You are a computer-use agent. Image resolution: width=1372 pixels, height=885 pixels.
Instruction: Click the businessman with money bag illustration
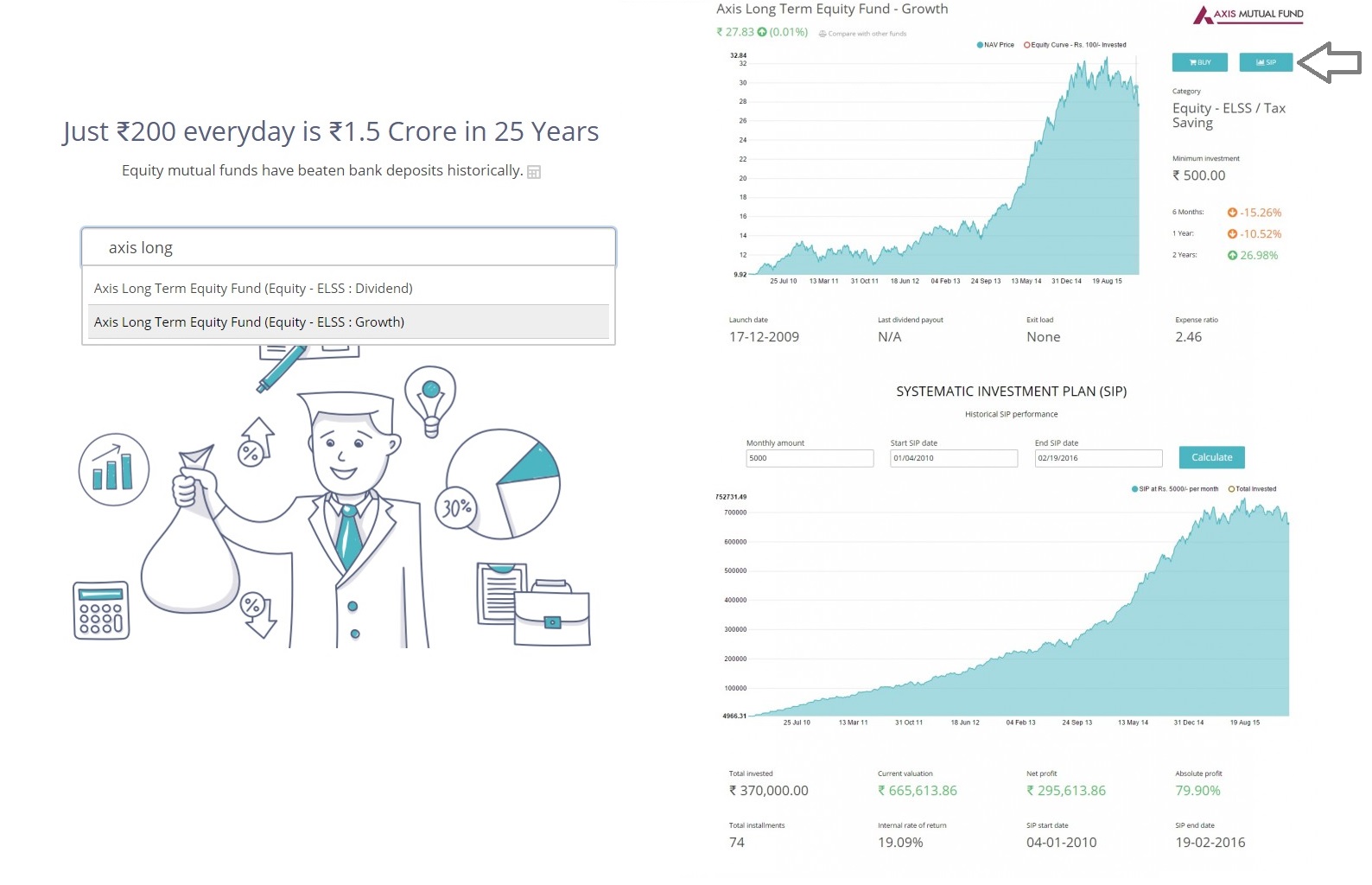(x=332, y=497)
